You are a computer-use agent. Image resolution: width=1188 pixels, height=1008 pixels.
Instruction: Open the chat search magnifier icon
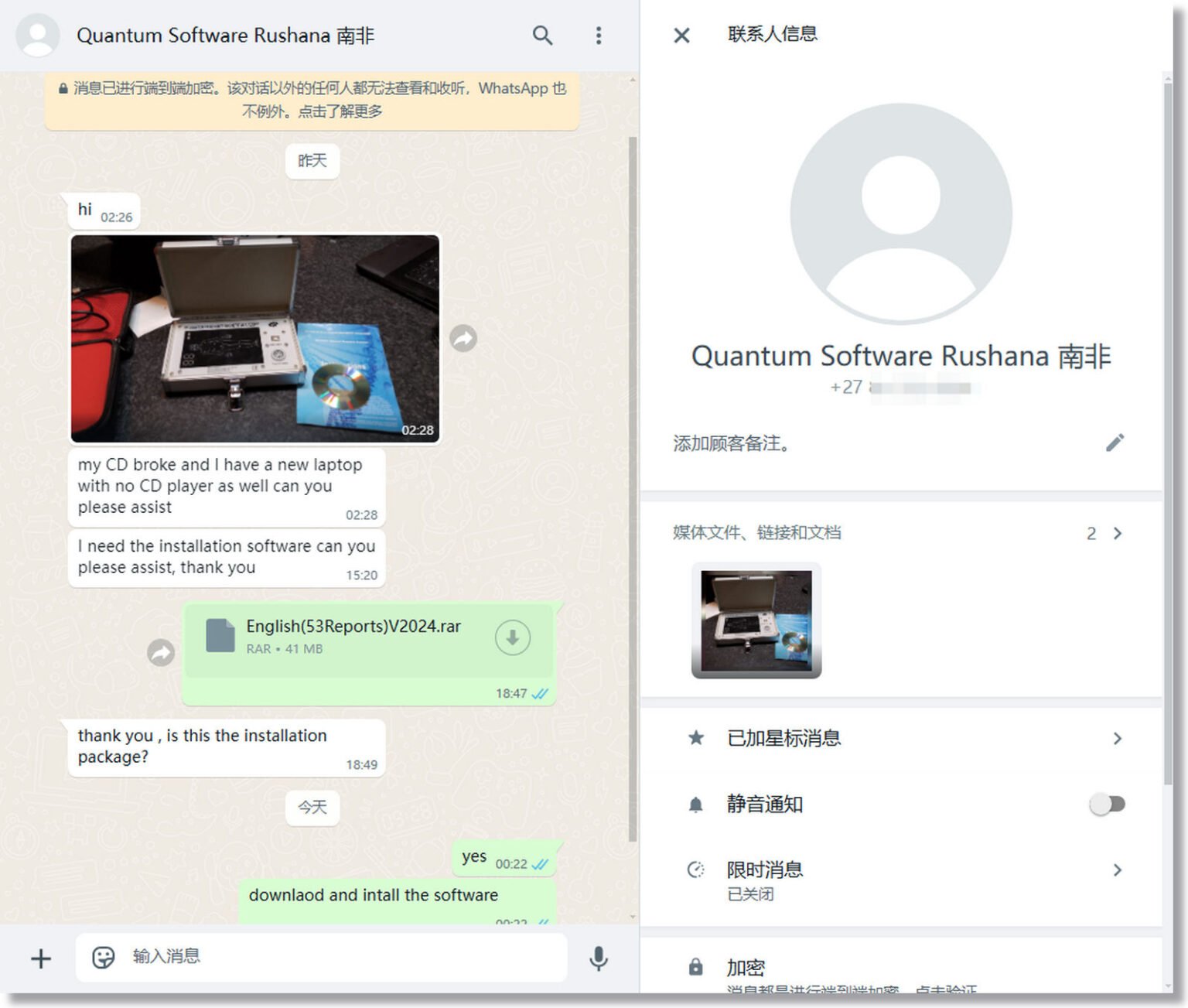542,36
